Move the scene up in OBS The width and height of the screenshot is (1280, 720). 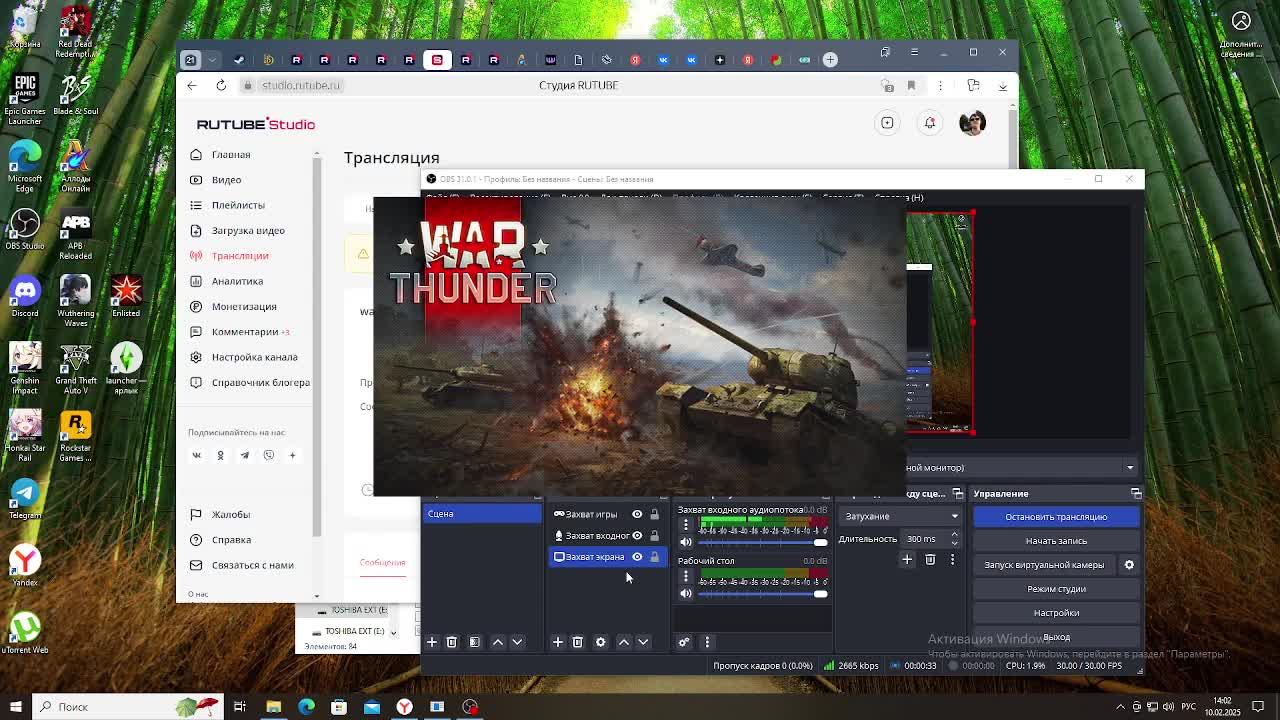click(498, 642)
